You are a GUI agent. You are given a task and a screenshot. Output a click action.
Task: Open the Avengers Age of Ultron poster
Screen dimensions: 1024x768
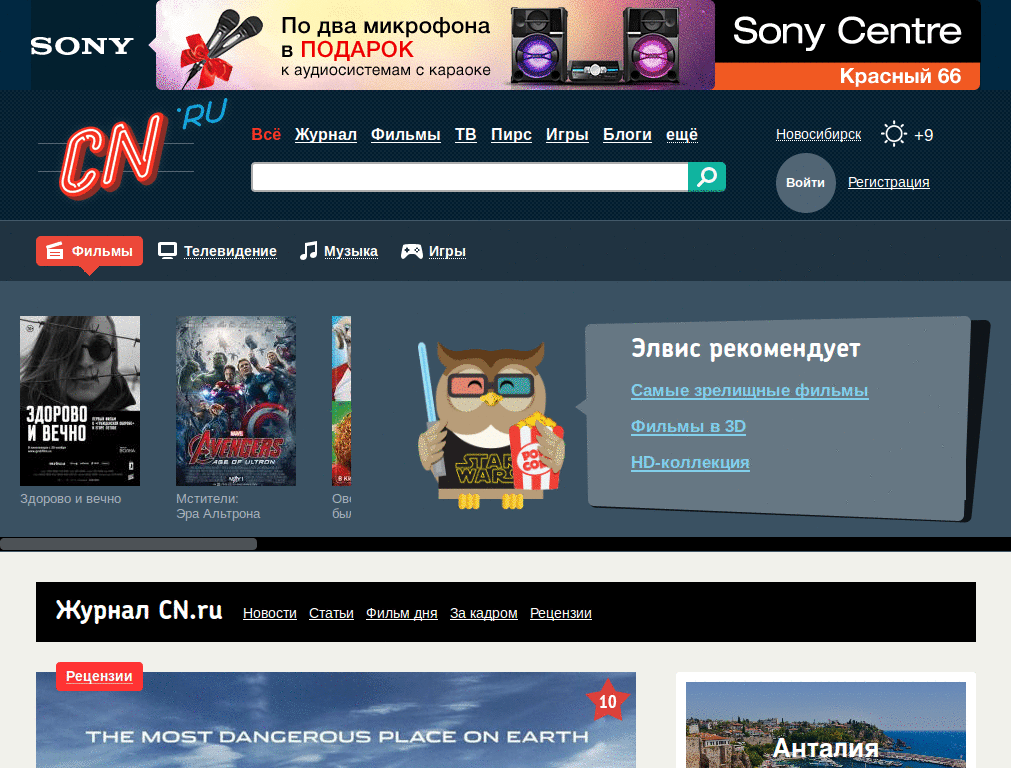click(x=236, y=401)
